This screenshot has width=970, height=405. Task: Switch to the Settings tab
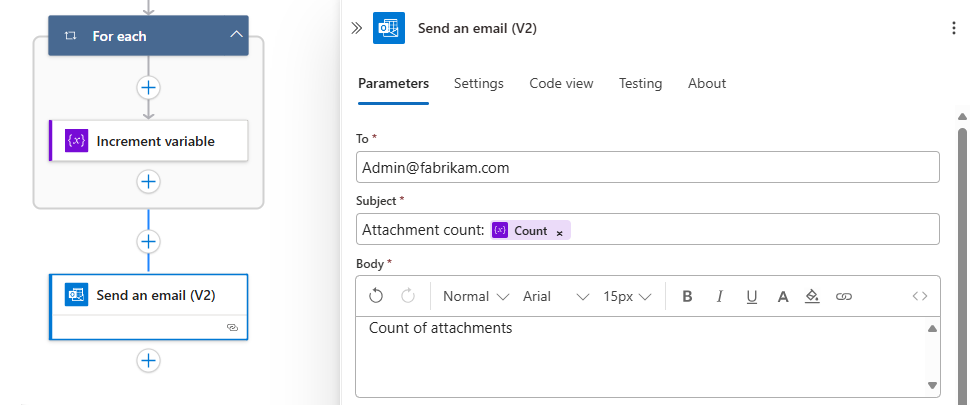pos(479,83)
